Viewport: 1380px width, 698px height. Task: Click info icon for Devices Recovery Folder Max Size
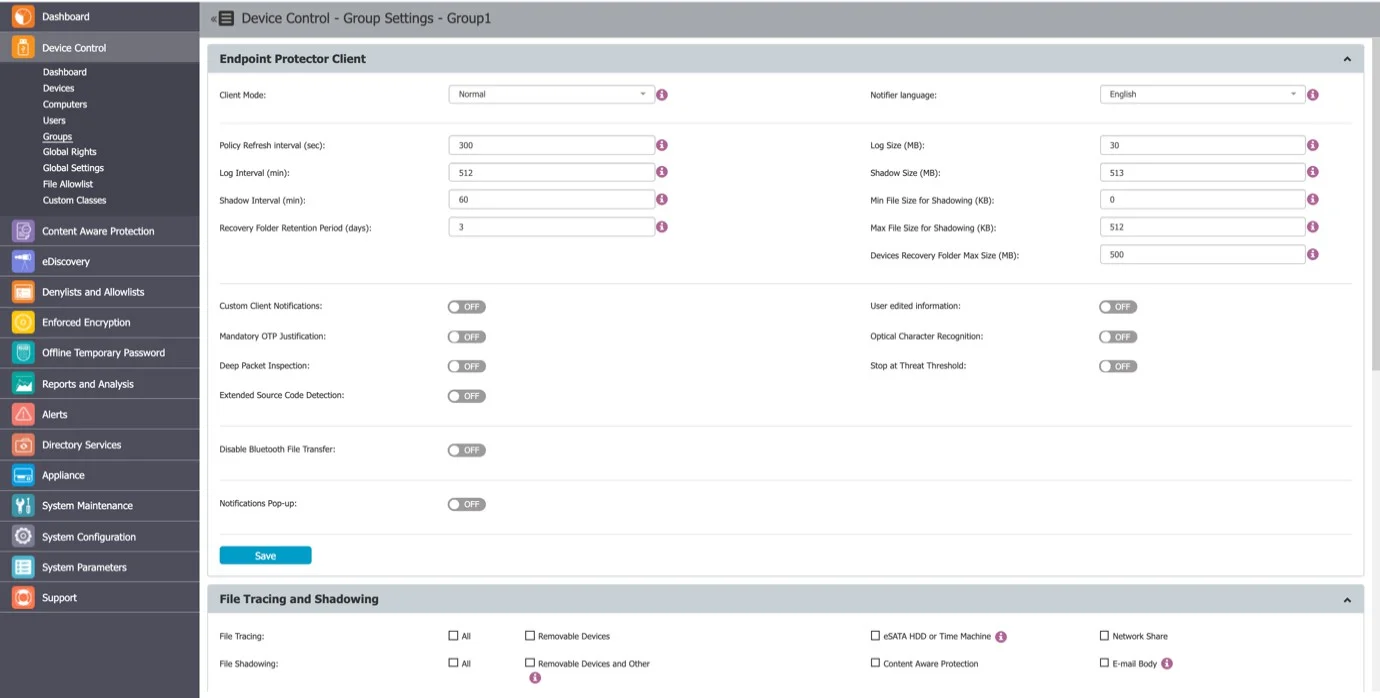[1313, 254]
